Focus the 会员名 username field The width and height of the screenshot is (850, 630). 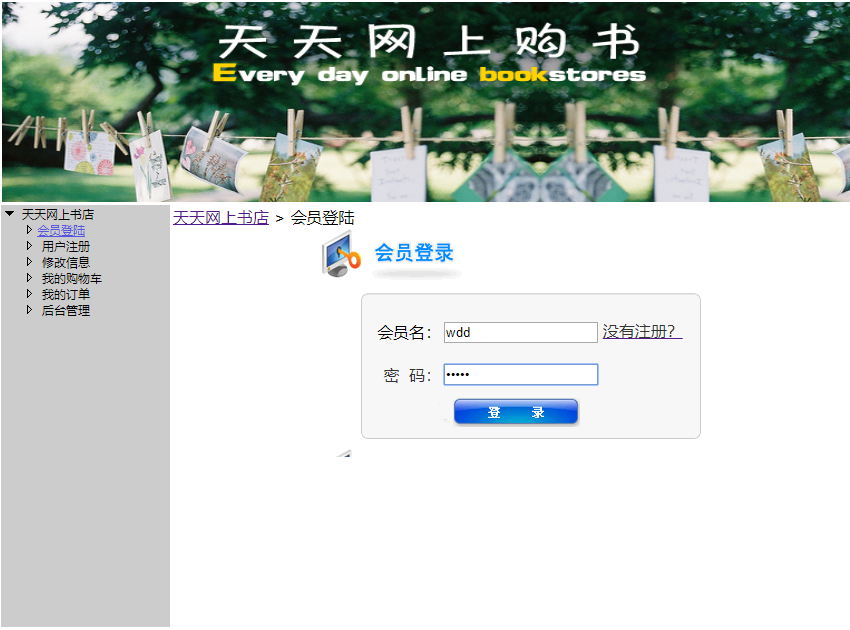coord(520,332)
